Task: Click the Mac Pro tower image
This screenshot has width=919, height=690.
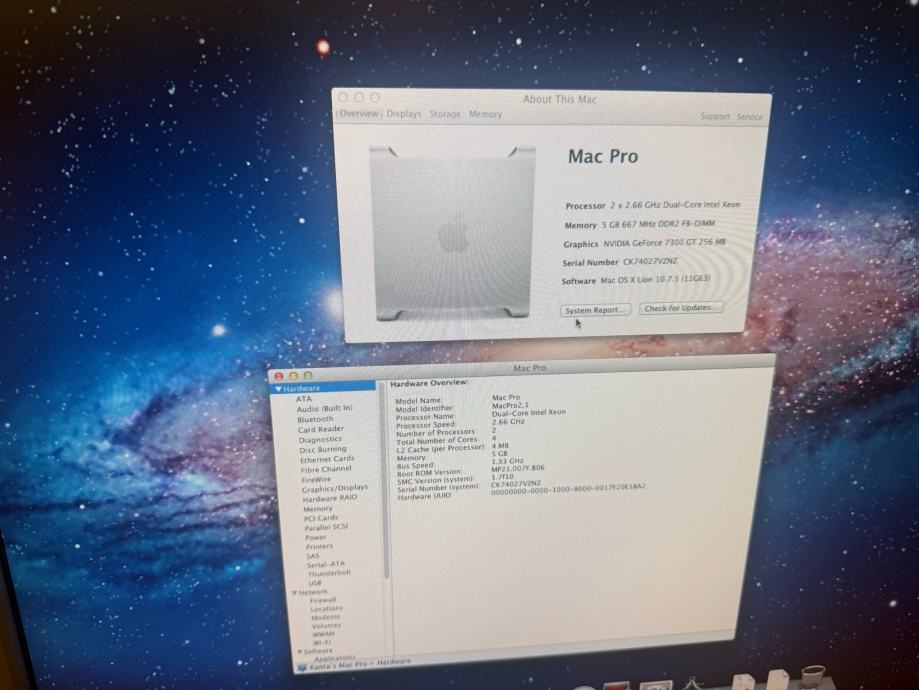Action: click(452, 233)
